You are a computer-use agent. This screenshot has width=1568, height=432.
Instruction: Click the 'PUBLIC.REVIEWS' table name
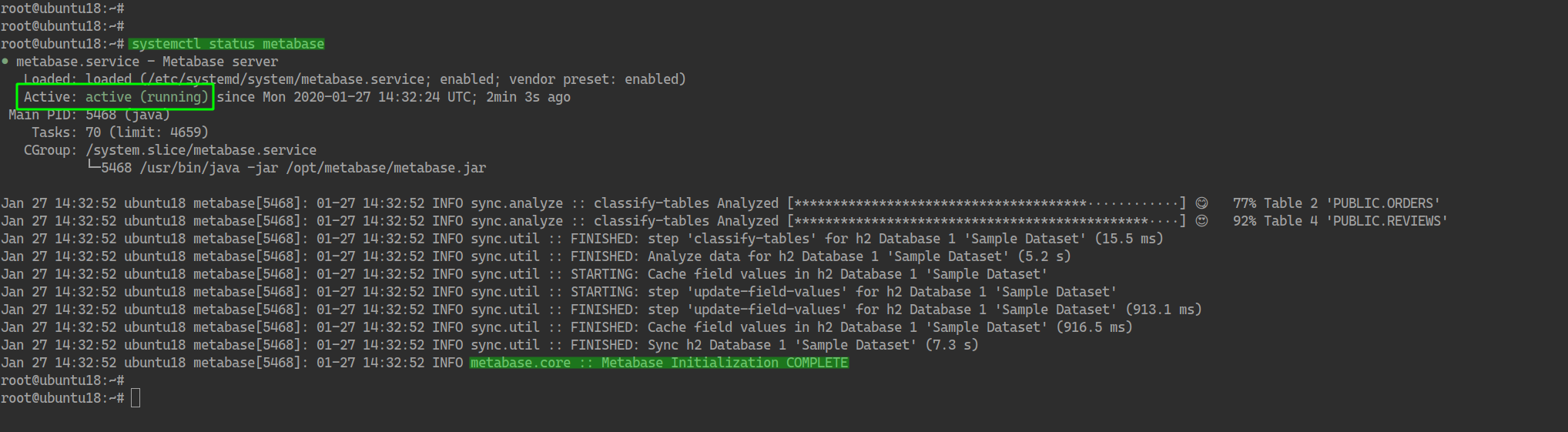1386,221
